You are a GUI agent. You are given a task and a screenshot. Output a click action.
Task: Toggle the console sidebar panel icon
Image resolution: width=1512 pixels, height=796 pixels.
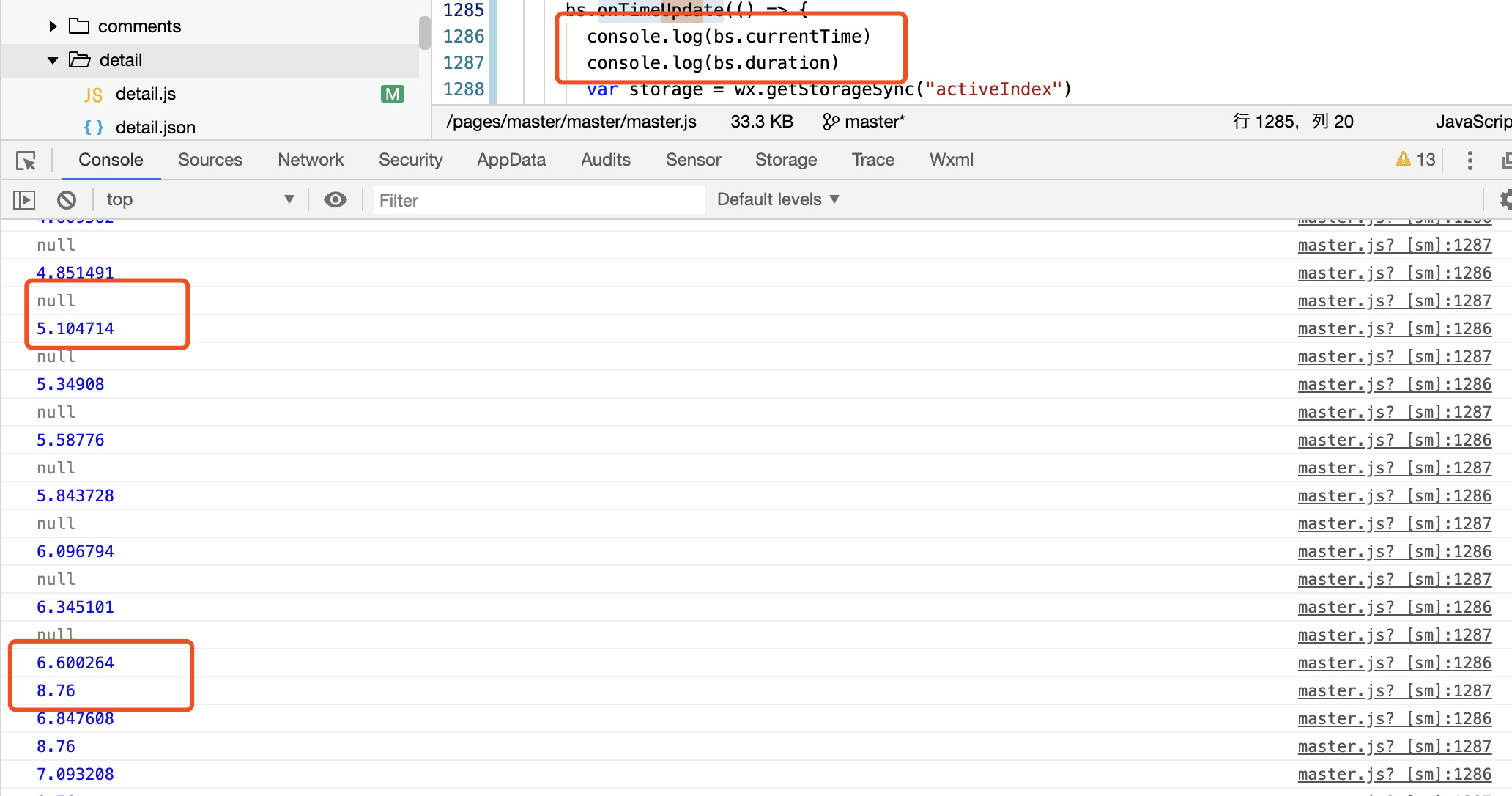(24, 199)
